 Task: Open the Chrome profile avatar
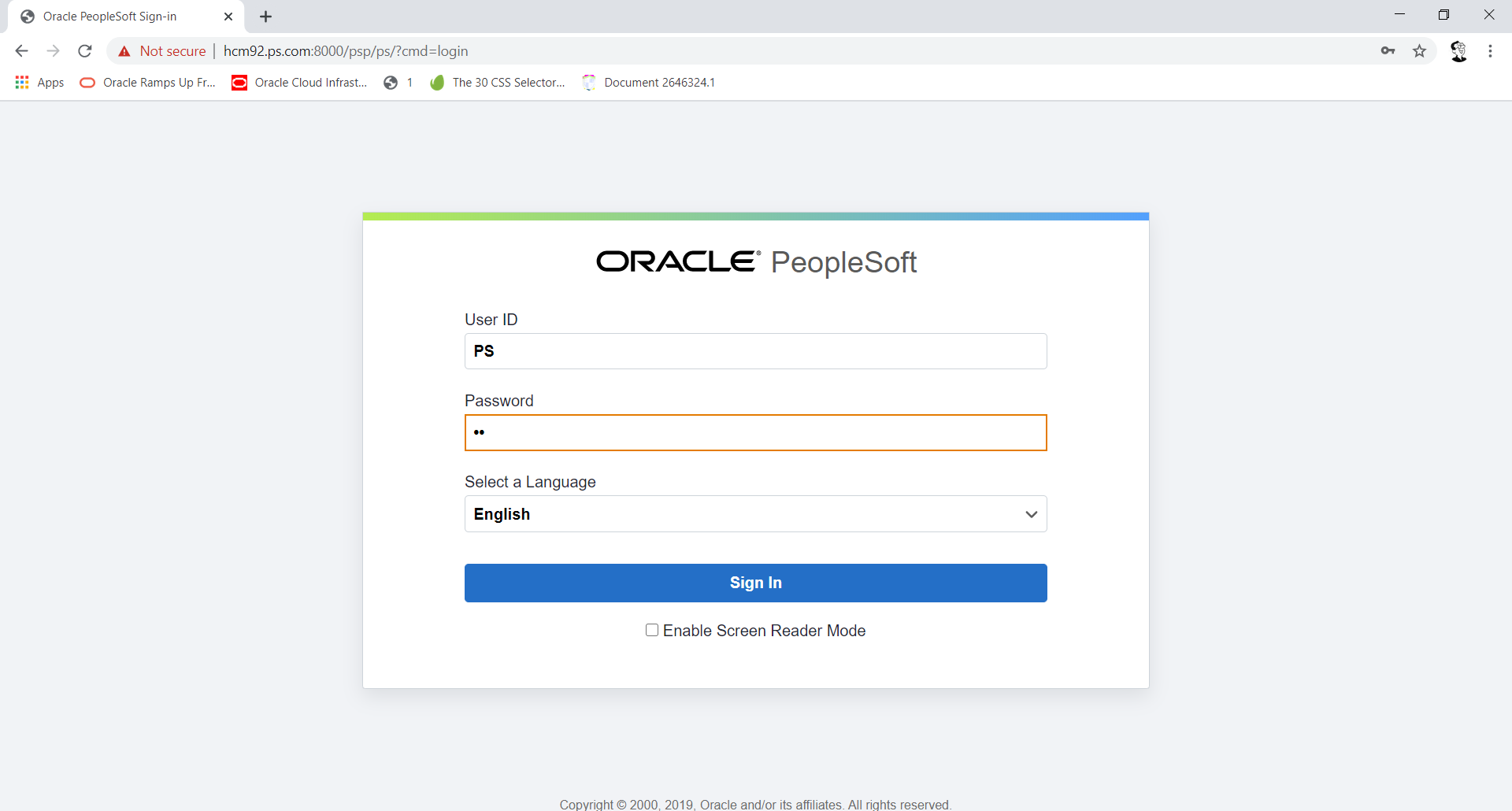1458,51
